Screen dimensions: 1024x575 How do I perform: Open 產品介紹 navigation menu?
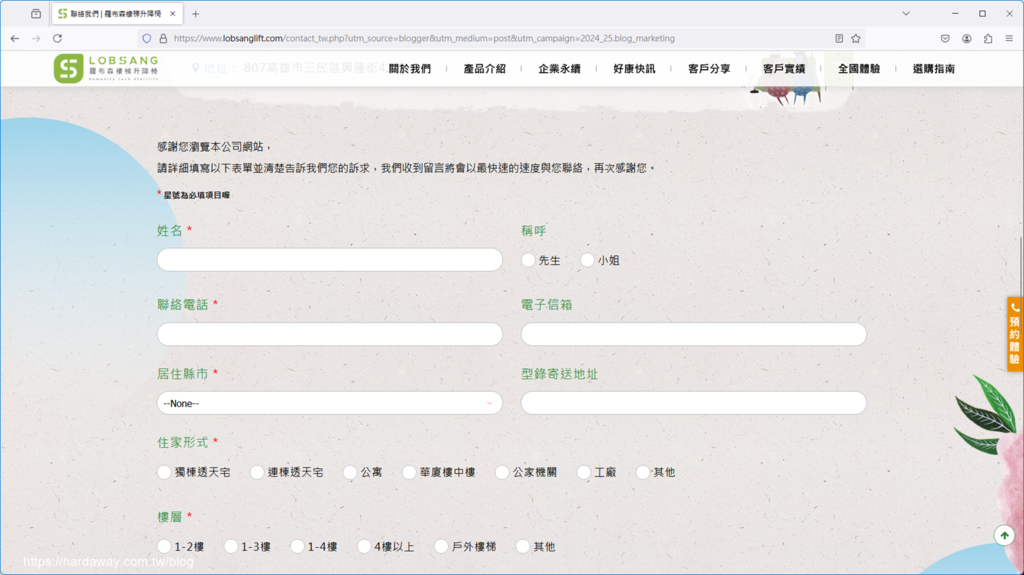[x=485, y=69]
